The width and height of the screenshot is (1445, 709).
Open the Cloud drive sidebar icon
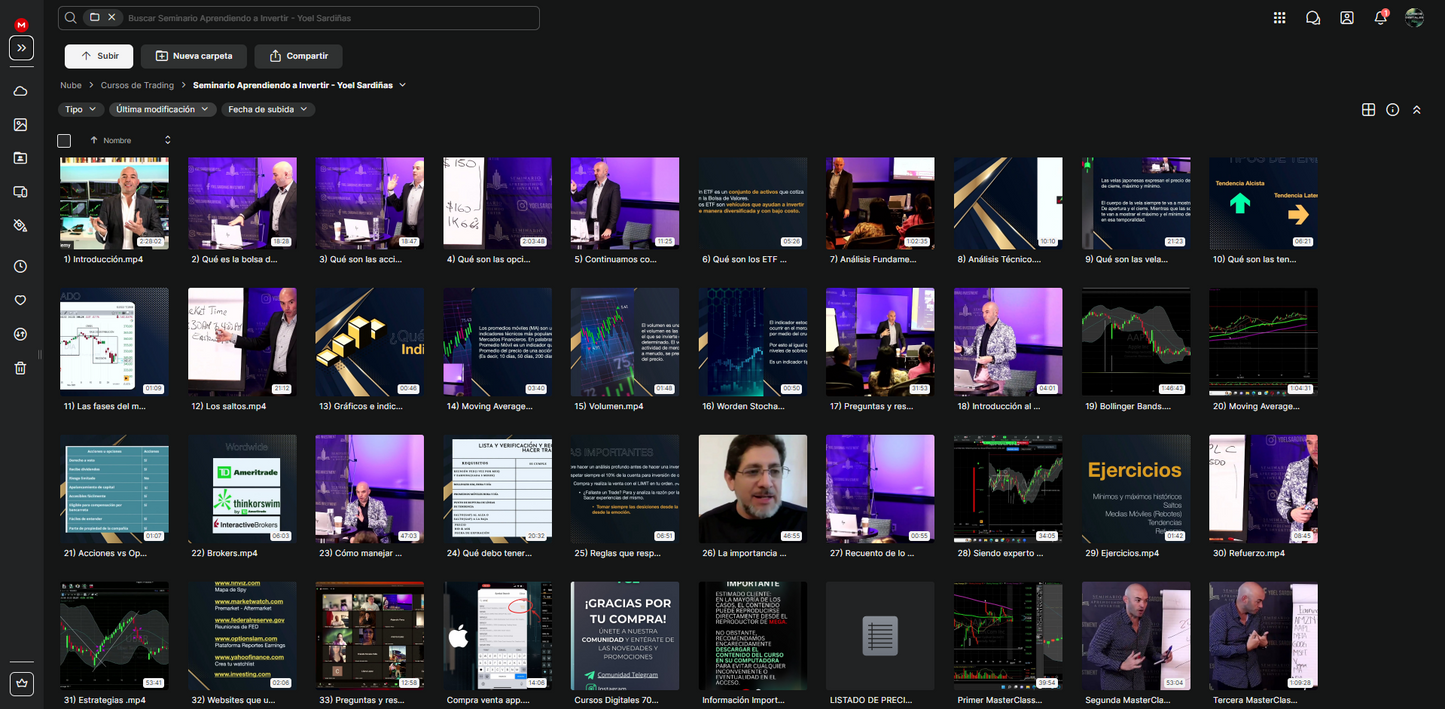point(20,91)
